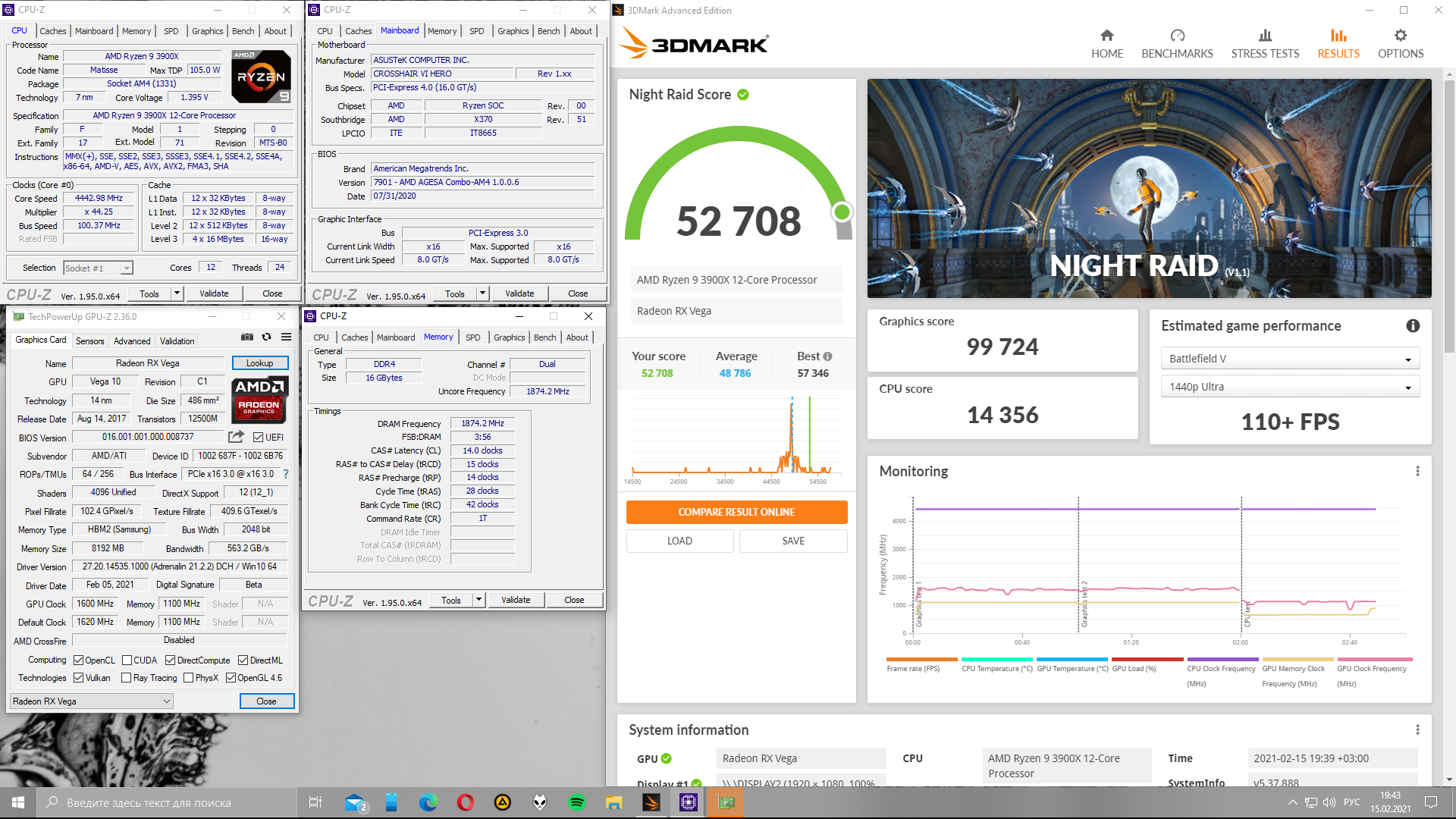The height and width of the screenshot is (819, 1456).
Task: Click the Graphics test 2 marker in the Monitoring chart
Action: tap(1084, 604)
